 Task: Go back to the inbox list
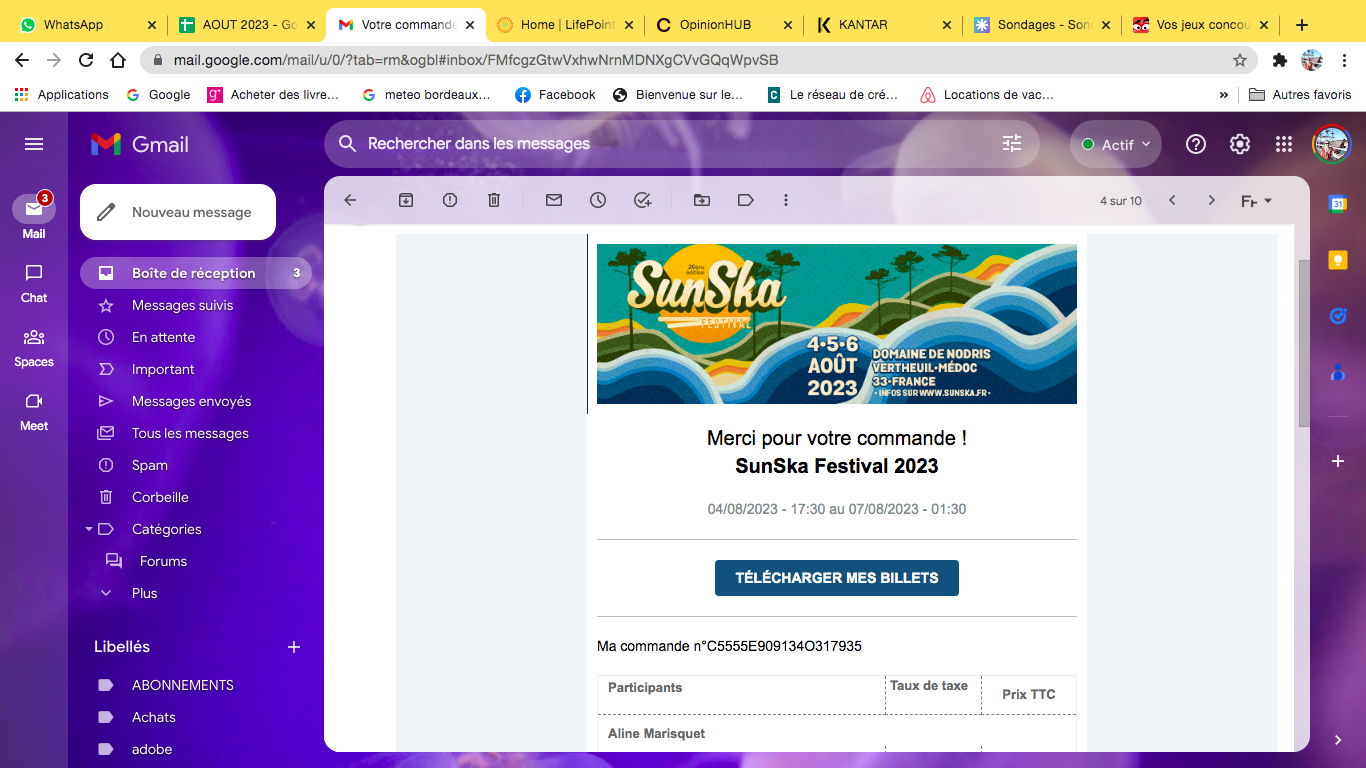pyautogui.click(x=350, y=200)
